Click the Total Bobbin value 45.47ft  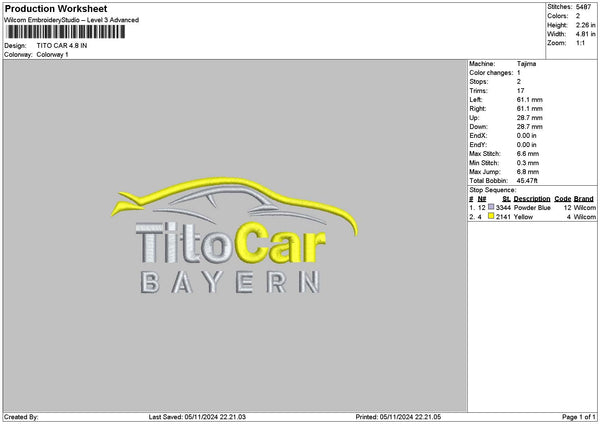tap(527, 181)
